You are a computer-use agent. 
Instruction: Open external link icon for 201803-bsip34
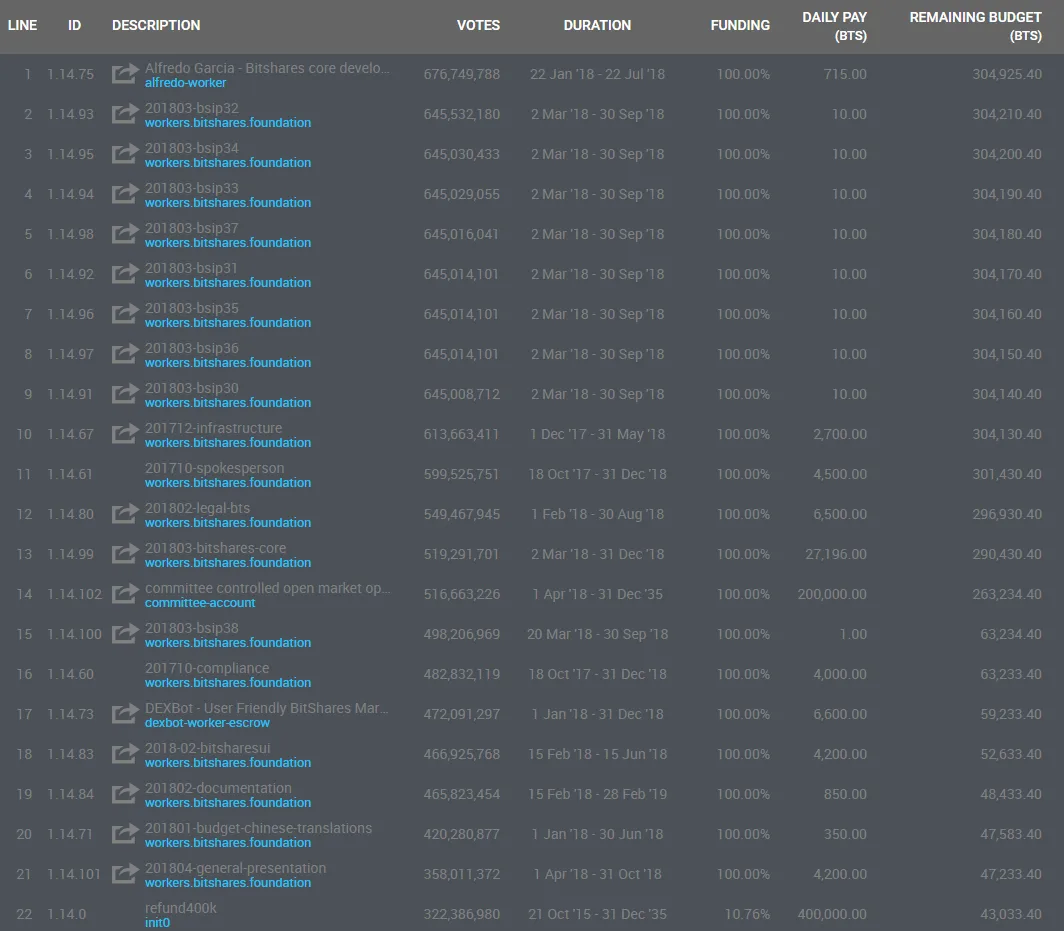pos(125,153)
